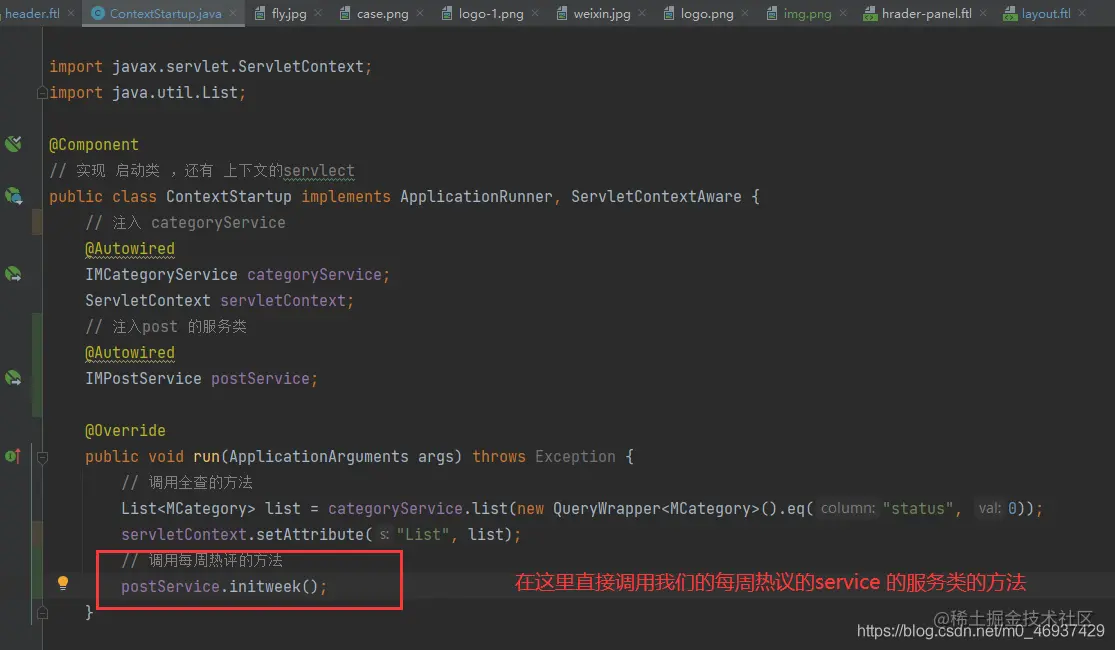Click the ApplicationArguments parameter type

click(319, 457)
